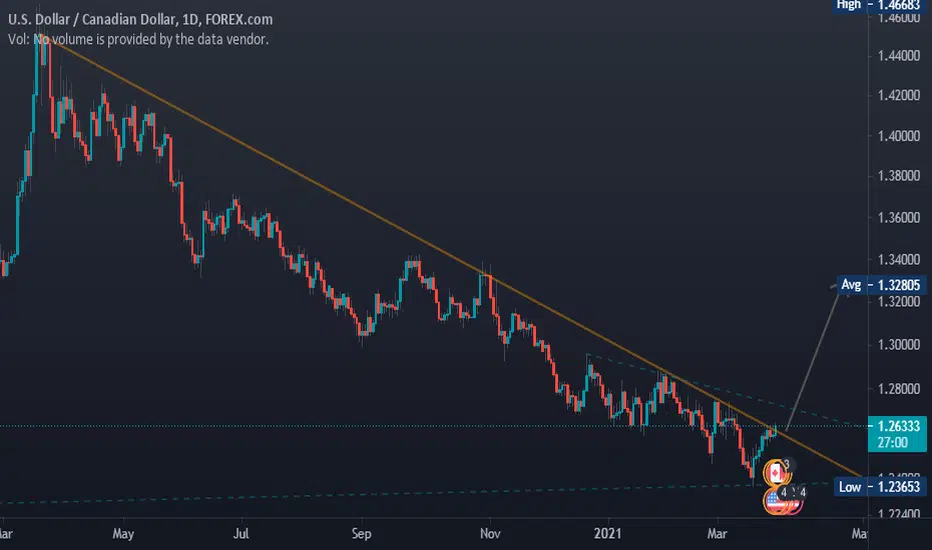Click the 1.30000 price axis label
Viewport: 932px width, 550px height.
899,345
